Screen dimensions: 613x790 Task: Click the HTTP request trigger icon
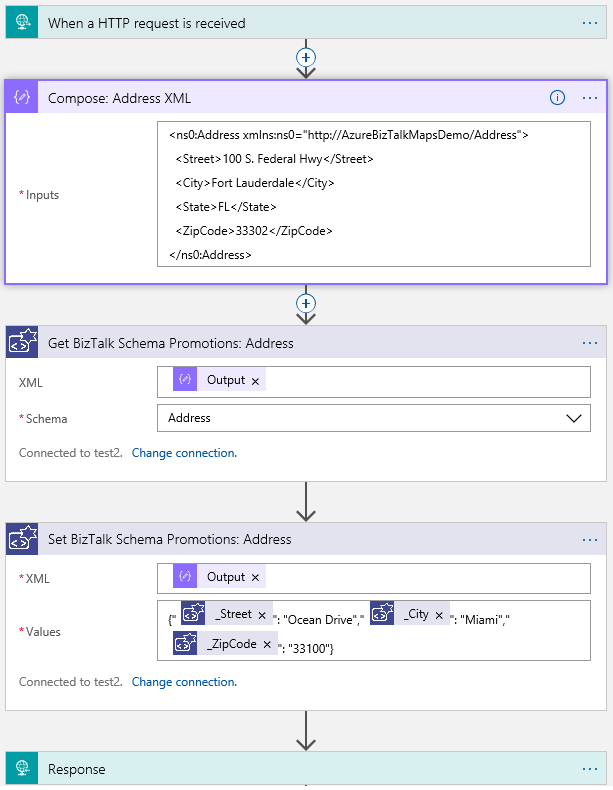[x=22, y=22]
